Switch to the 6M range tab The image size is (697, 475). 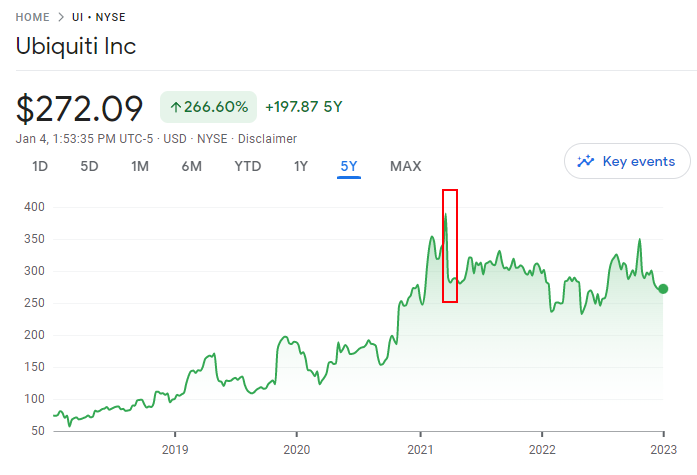(192, 166)
